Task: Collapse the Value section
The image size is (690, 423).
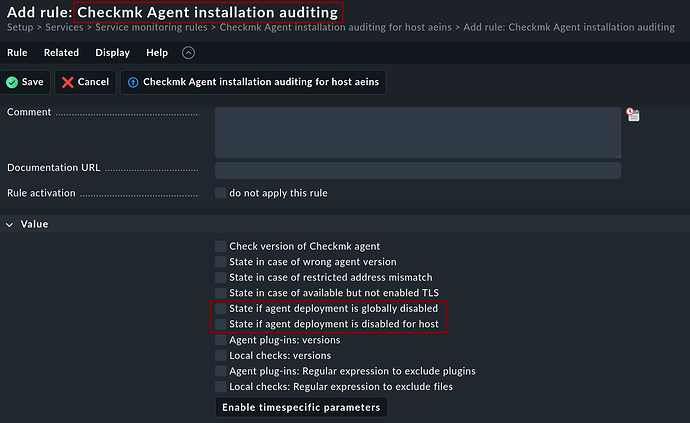Action: click(x=11, y=224)
